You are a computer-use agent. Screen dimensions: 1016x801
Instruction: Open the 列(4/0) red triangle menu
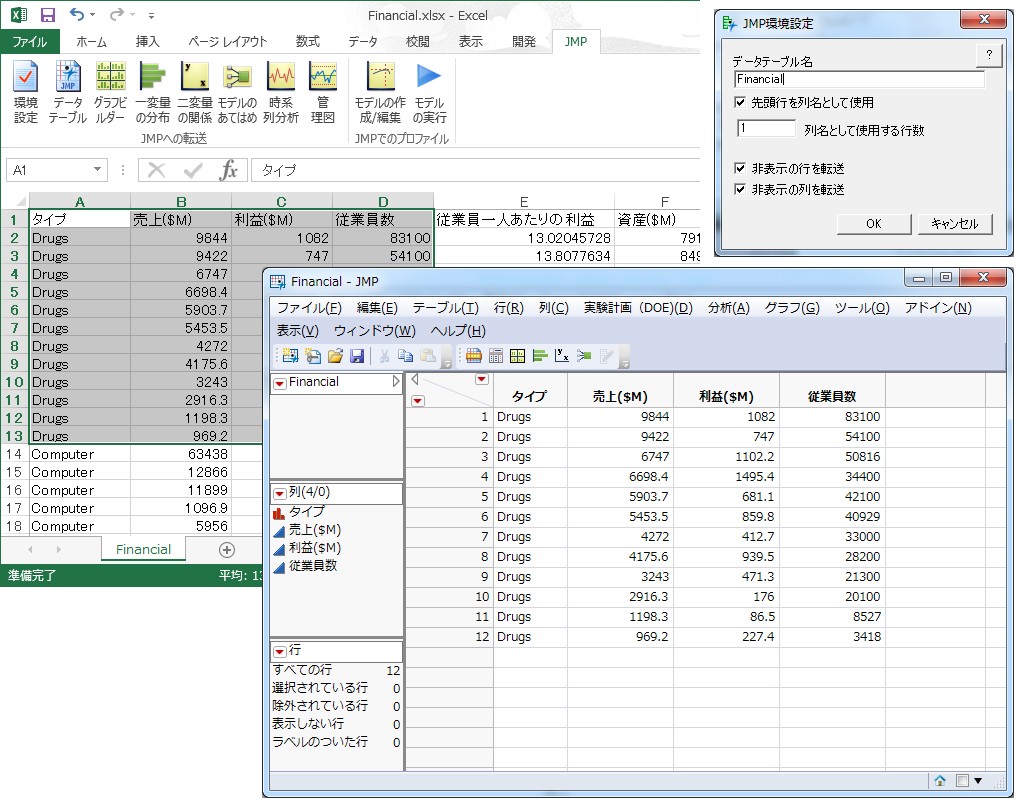(x=279, y=494)
